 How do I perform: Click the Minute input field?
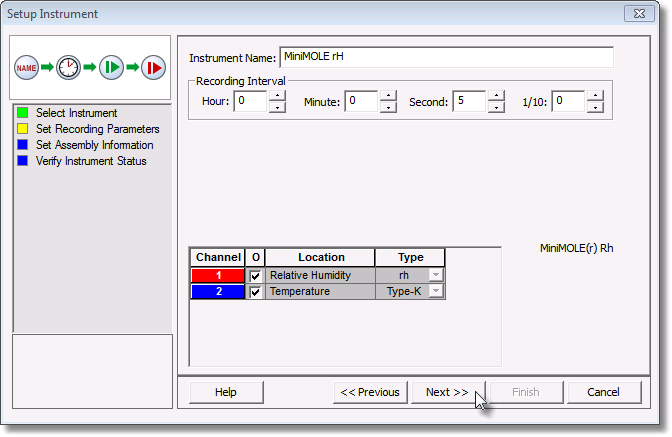(361, 101)
